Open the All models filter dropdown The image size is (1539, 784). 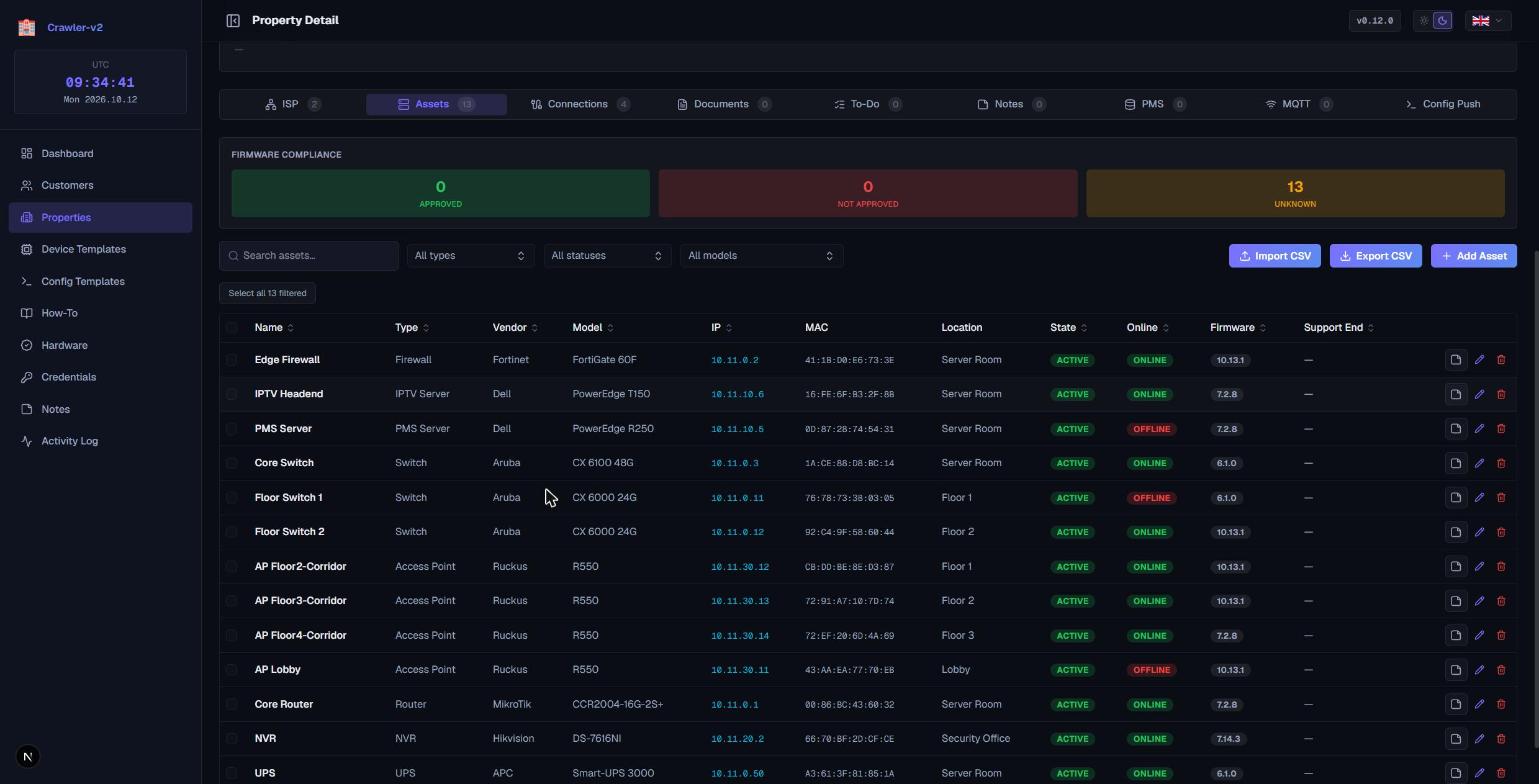click(761, 256)
